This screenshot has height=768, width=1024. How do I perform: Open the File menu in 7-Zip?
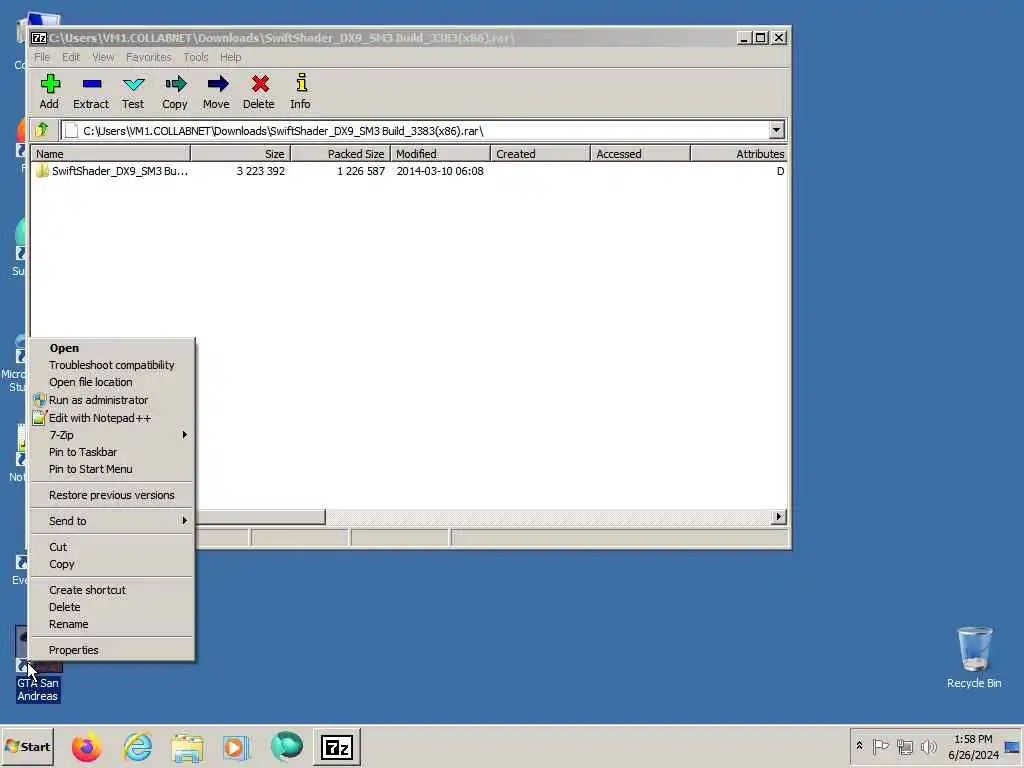coord(42,57)
